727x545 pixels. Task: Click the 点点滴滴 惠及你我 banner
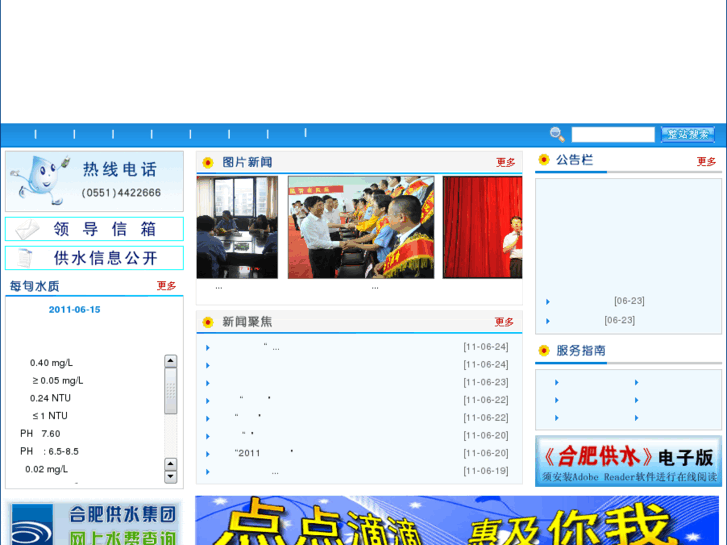click(457, 520)
